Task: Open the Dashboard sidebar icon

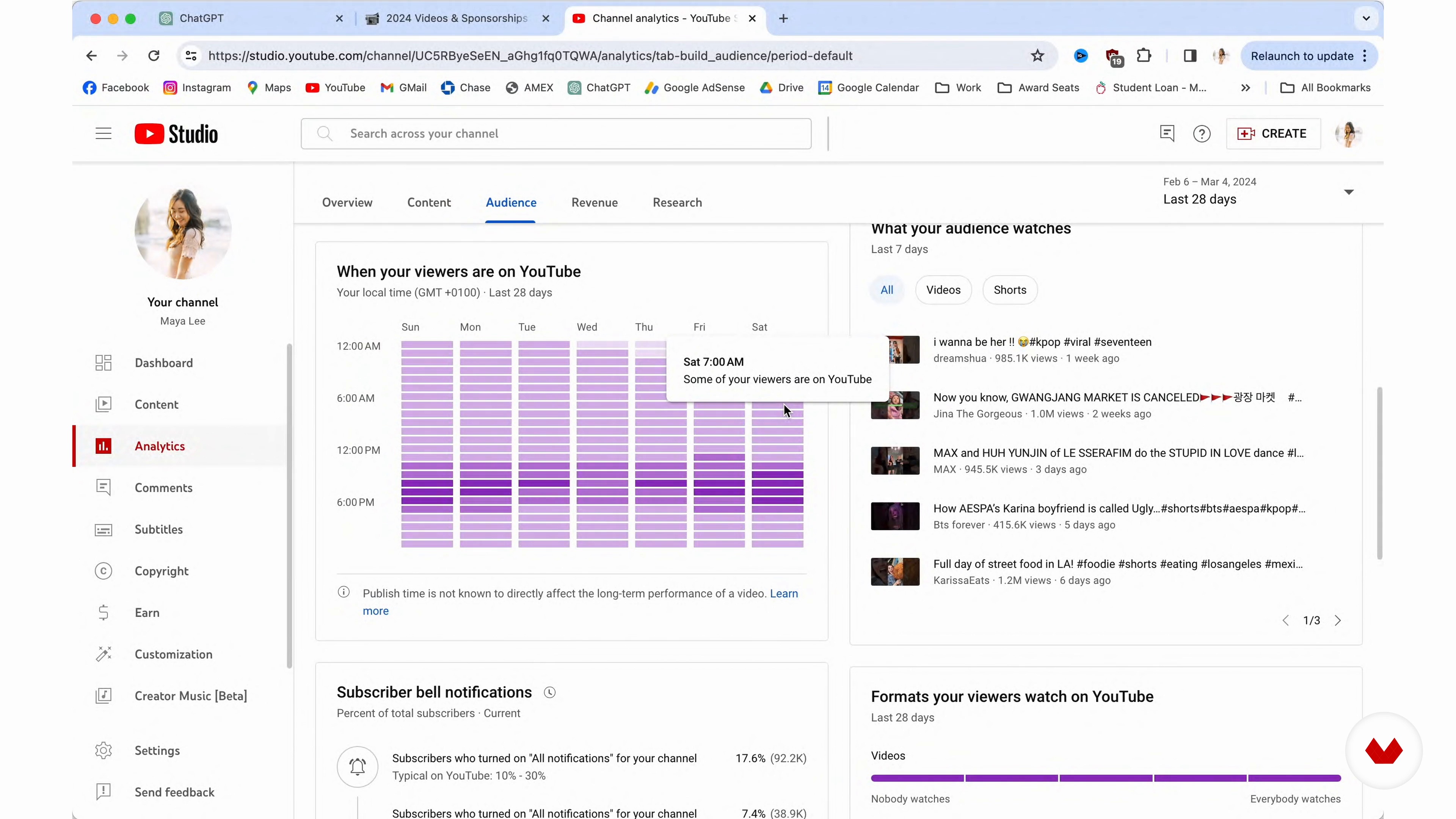Action: [103, 363]
